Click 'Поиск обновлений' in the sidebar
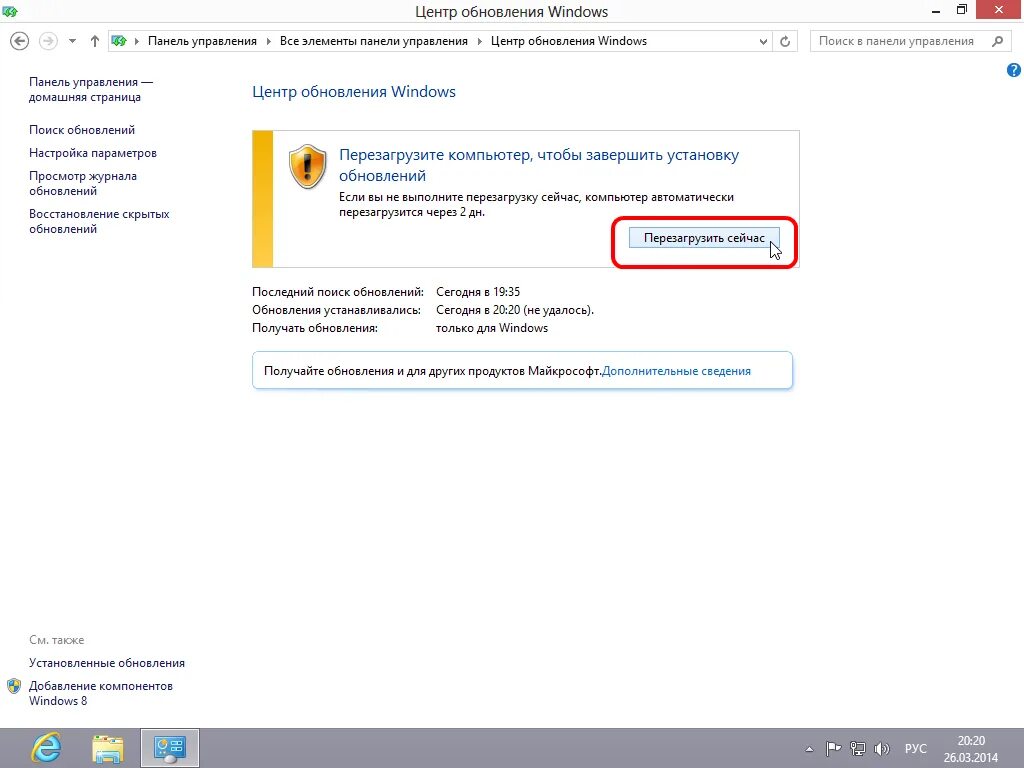Viewport: 1024px width, 768px height. pyautogui.click(x=82, y=130)
